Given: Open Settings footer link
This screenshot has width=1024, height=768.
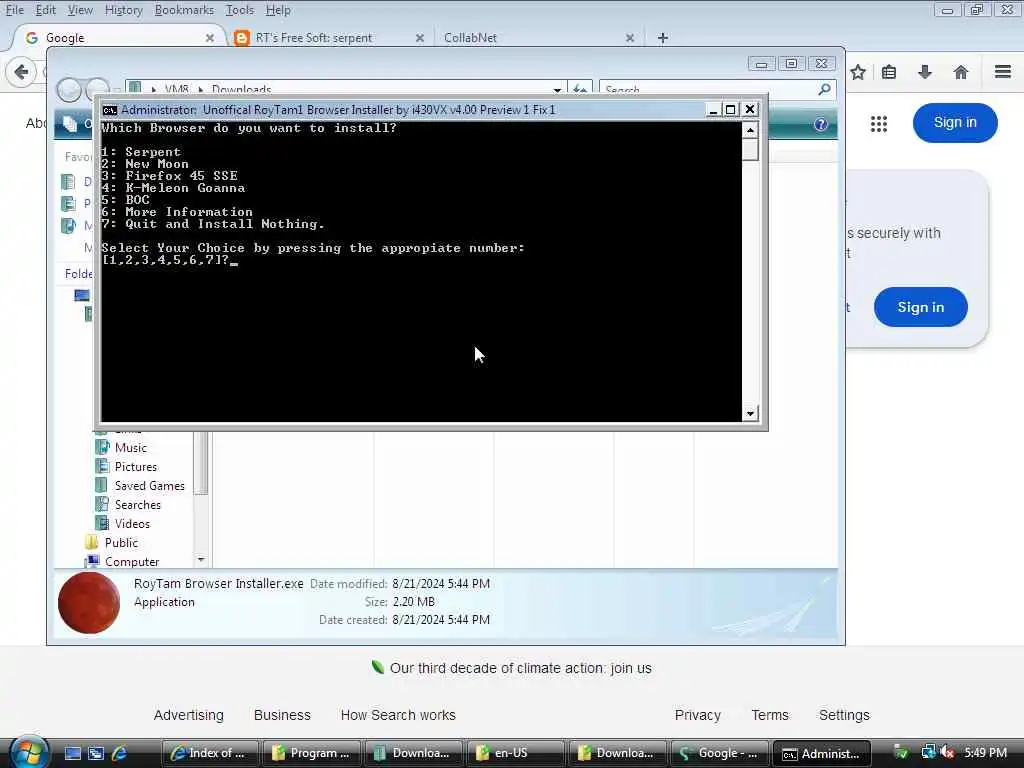Looking at the screenshot, I should 844,715.
